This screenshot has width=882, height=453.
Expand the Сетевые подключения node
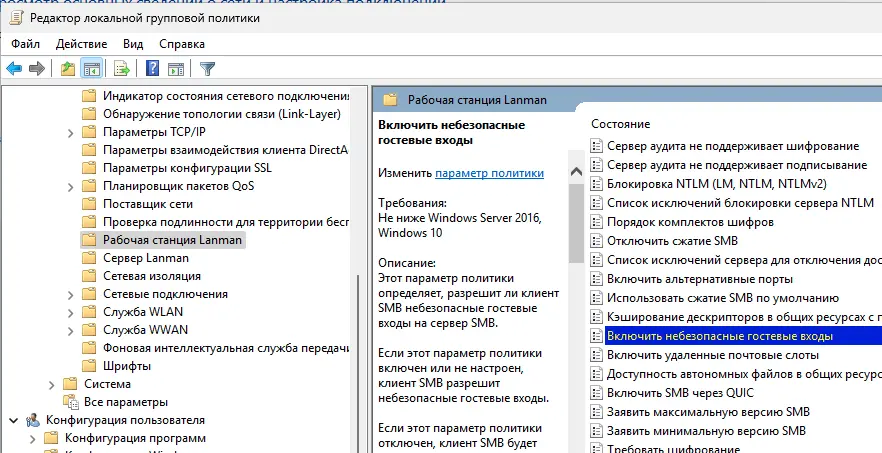point(70,295)
